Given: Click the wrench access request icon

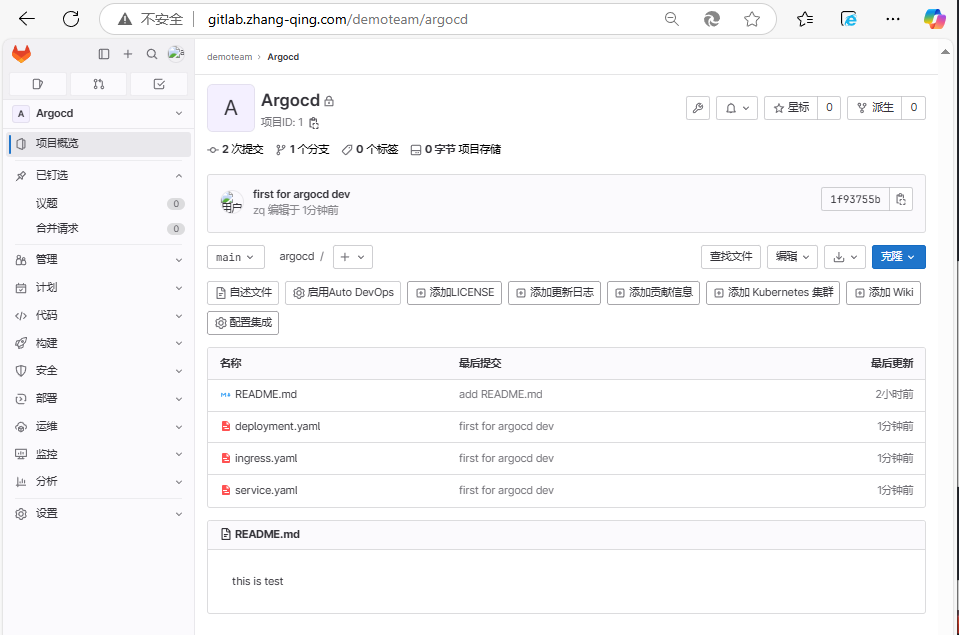Looking at the screenshot, I should click(x=698, y=108).
